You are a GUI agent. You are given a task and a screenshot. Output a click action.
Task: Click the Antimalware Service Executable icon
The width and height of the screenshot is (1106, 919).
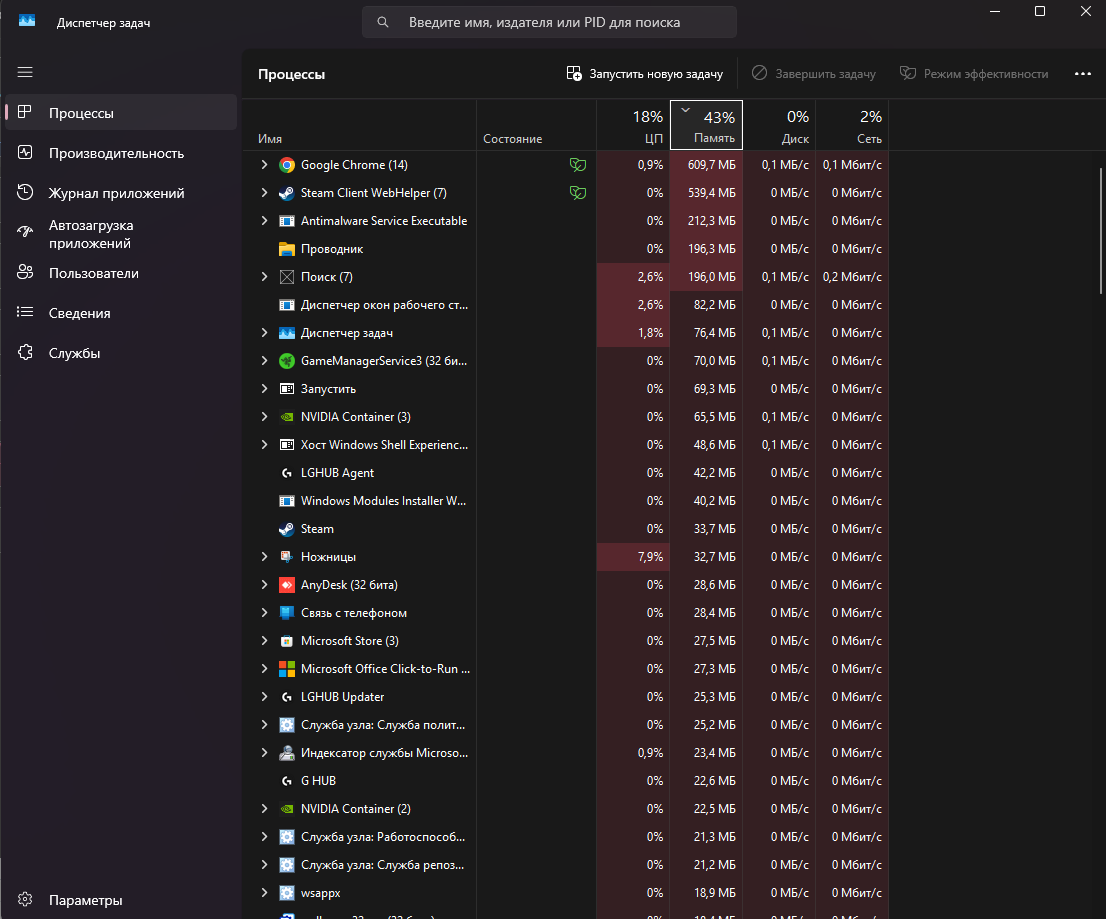coord(286,221)
